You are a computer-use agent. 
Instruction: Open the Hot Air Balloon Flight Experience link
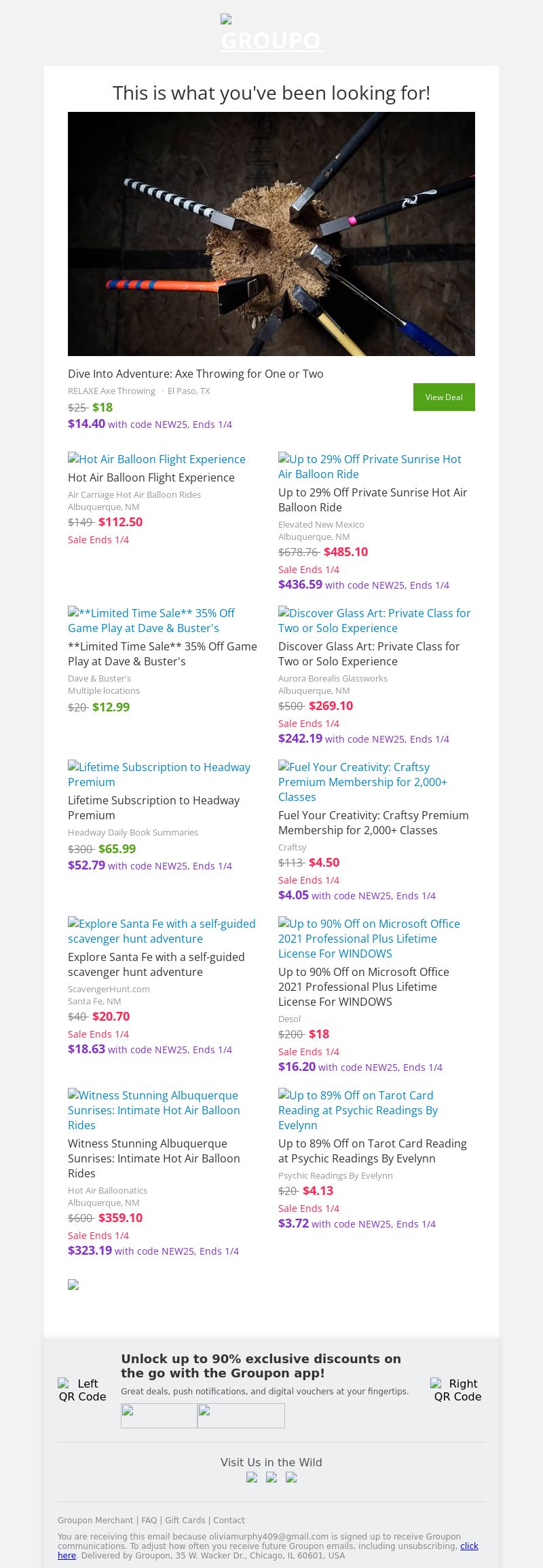coord(157,459)
